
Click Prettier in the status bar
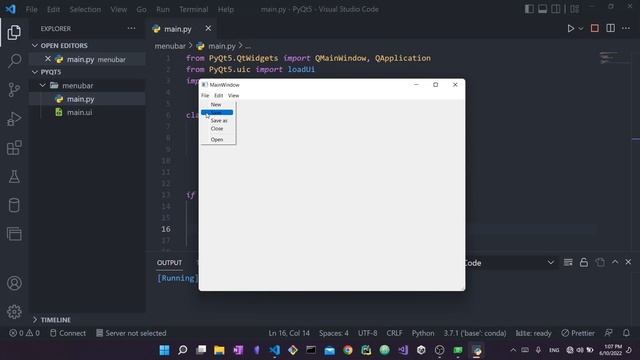(578, 333)
